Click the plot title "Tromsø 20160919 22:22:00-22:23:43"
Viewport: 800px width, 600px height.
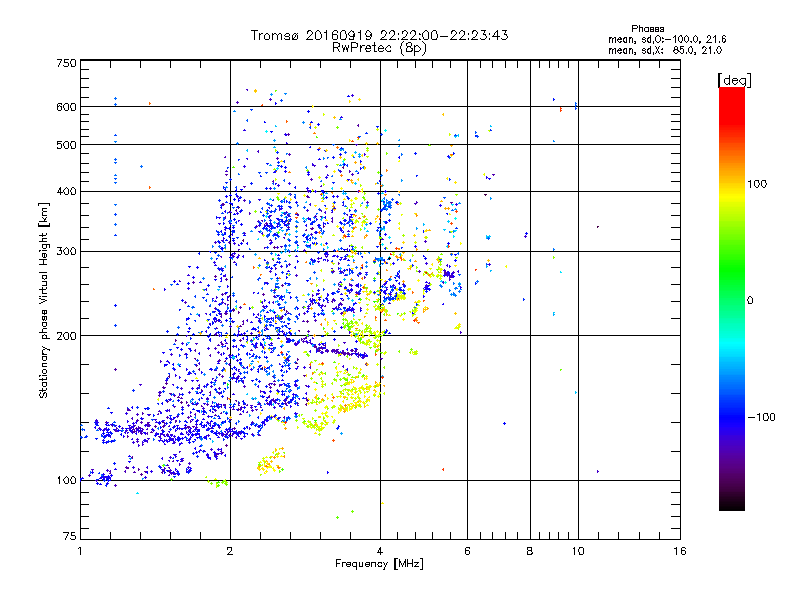(x=379, y=35)
